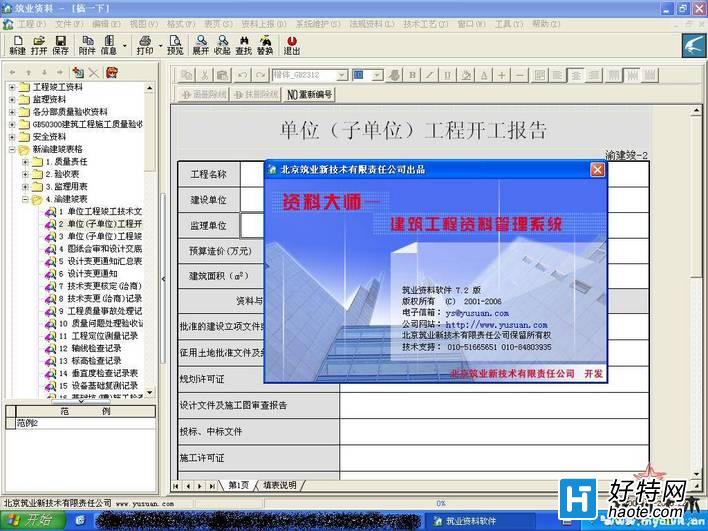
Task: Click the Paste icon in format toolbar
Action: click(x=222, y=75)
